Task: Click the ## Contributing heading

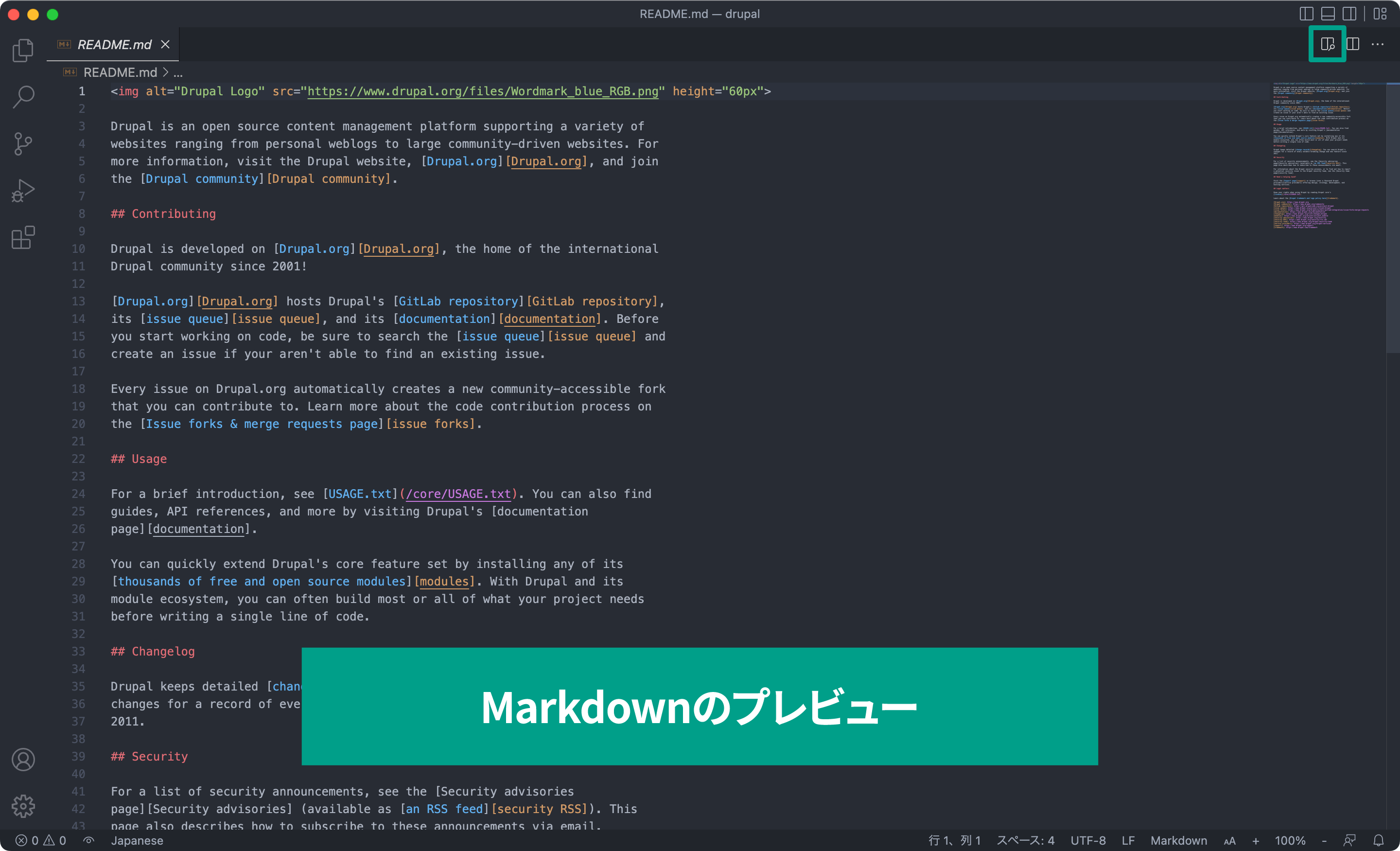Action: pos(163,214)
